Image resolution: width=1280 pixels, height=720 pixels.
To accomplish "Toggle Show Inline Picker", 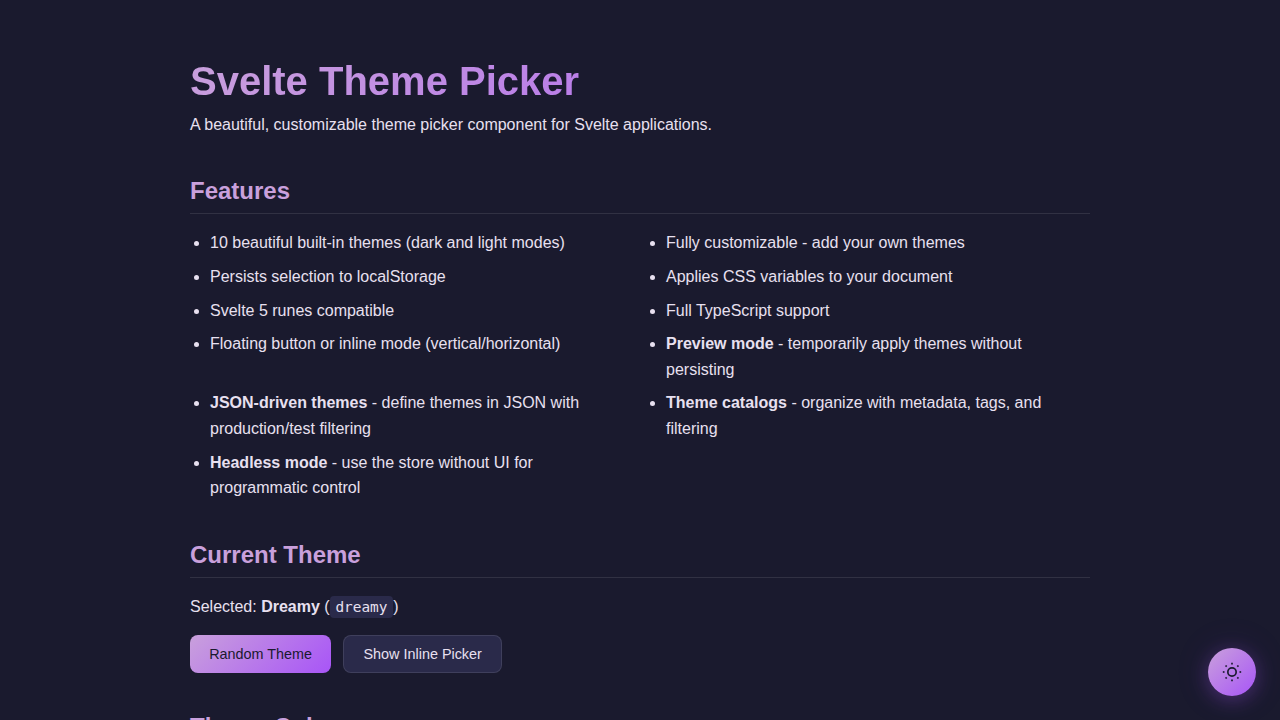I will tap(422, 653).
